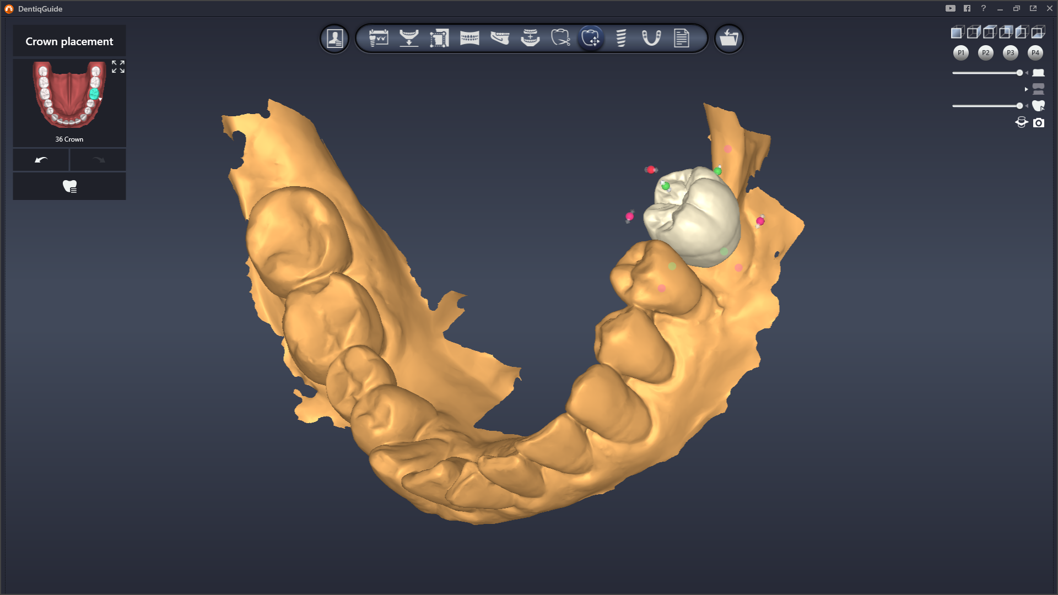This screenshot has height=595, width=1058.
Task: Expand the upper jaw opacity arrow
Action: (x=1026, y=89)
